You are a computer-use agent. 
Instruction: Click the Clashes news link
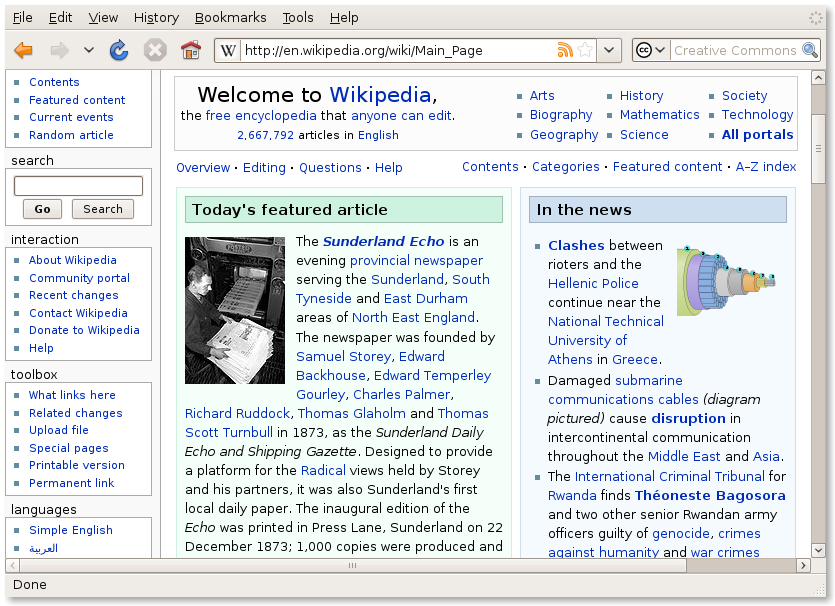(576, 245)
